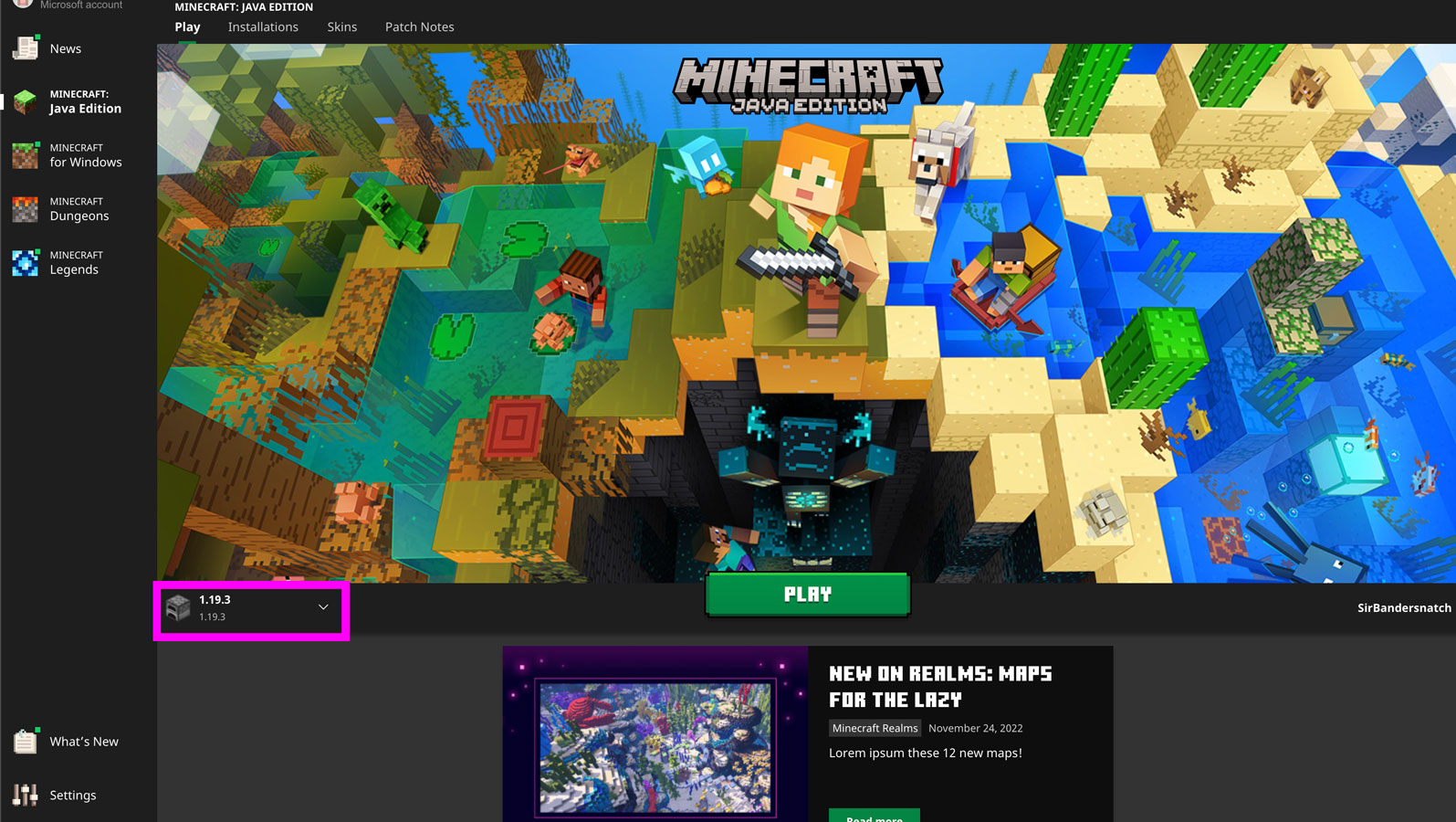Click the Dungeons sidebar label

coord(79,216)
